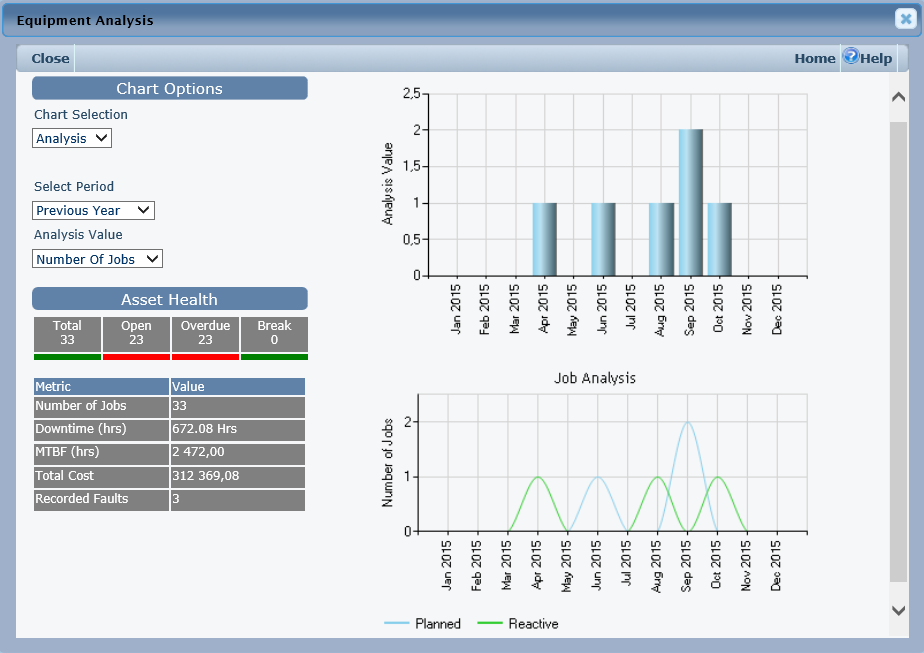Click the scrollbar down arrow
This screenshot has width=924, height=653.
click(x=898, y=610)
